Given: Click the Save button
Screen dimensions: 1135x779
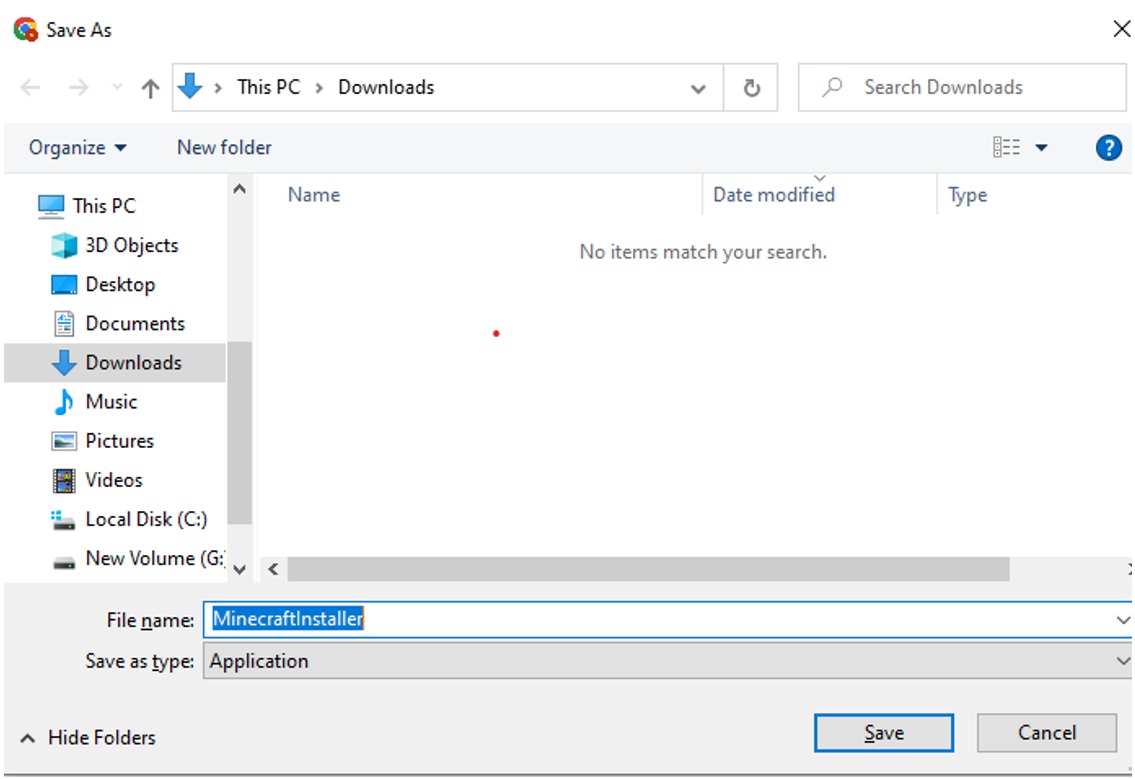Looking at the screenshot, I should pyautogui.click(x=883, y=732).
